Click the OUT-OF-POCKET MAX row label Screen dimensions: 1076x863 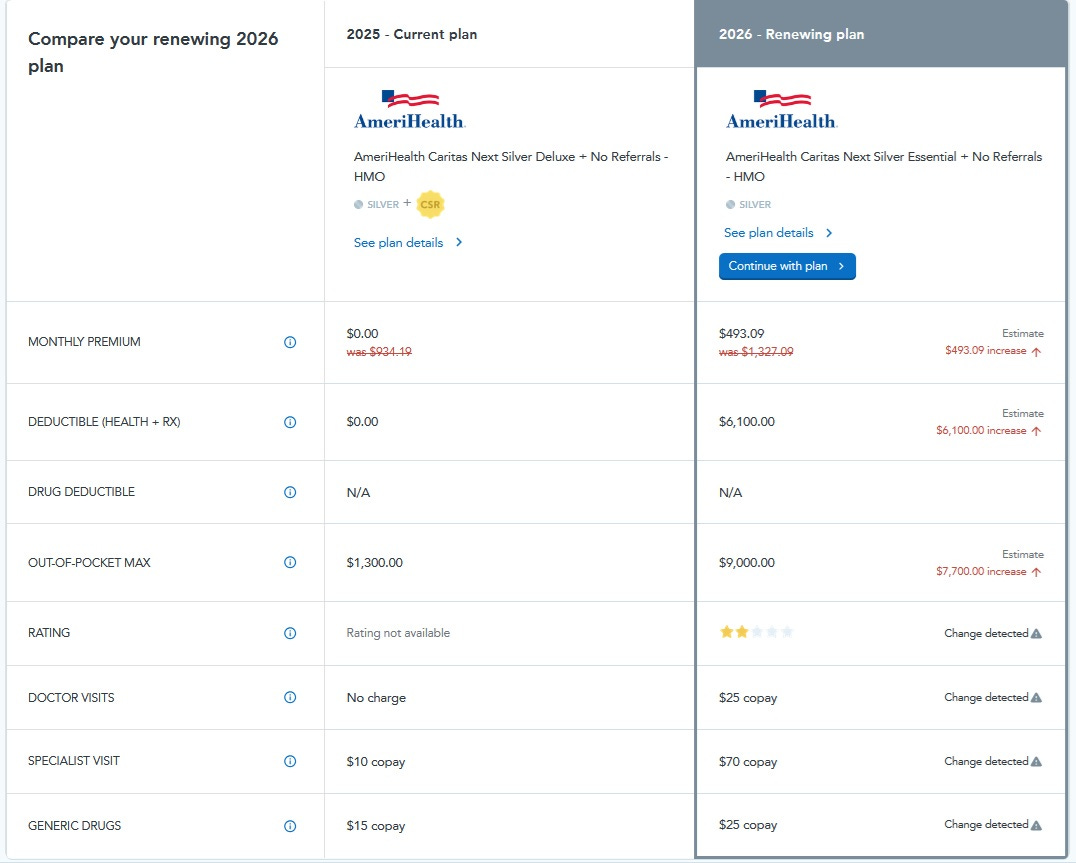coord(89,563)
